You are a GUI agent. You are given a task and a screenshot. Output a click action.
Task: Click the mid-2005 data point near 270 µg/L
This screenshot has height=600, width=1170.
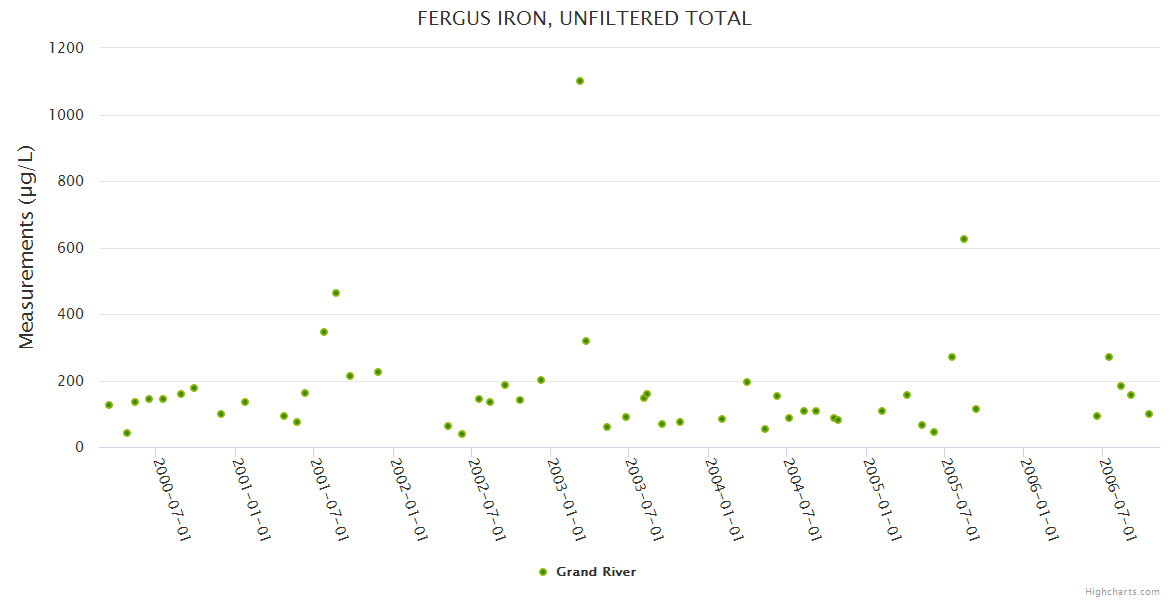point(952,357)
